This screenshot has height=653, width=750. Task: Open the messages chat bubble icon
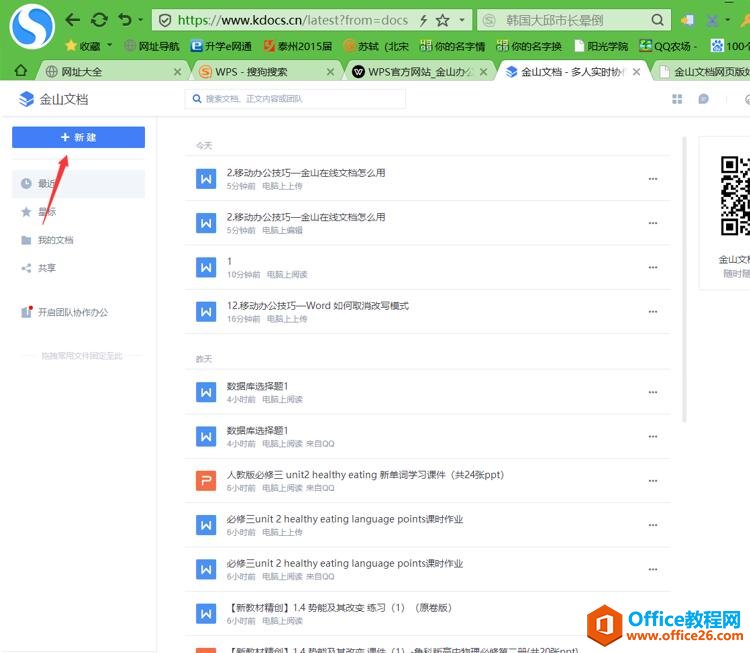click(703, 99)
